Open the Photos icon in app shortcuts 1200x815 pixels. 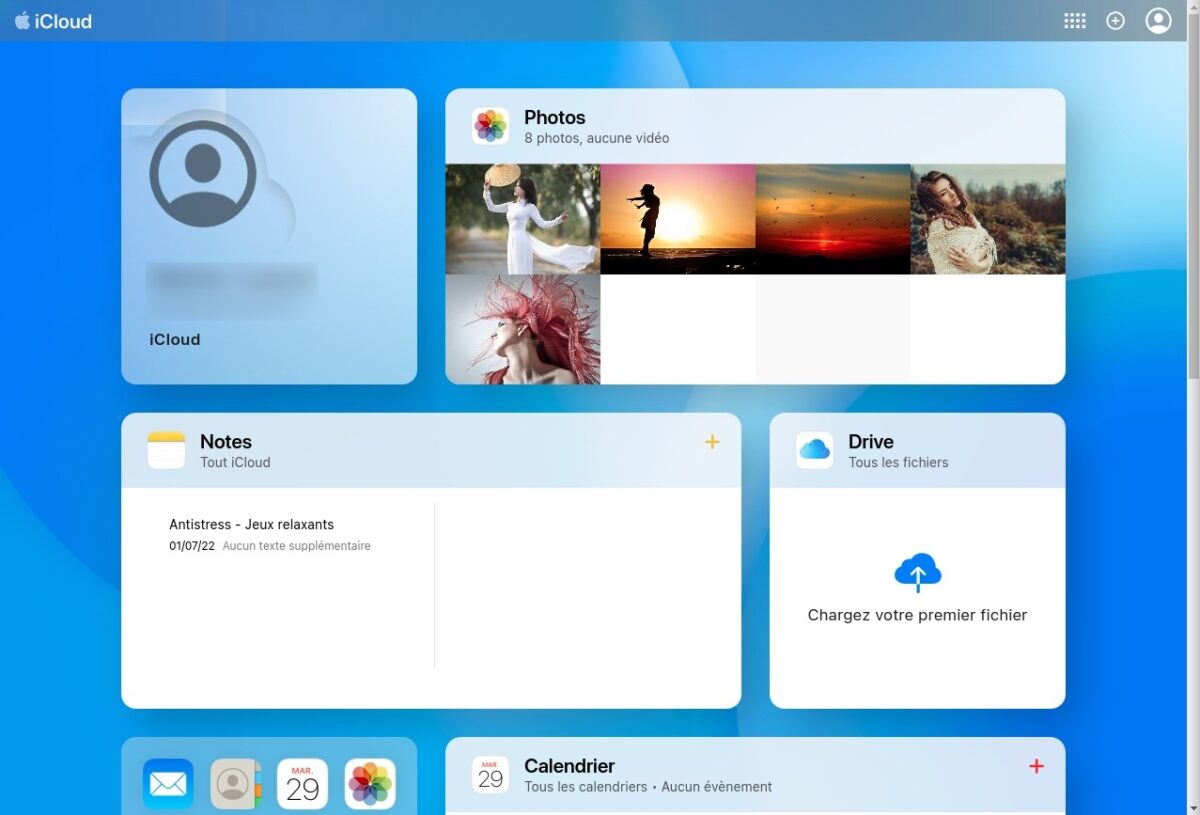(x=370, y=784)
